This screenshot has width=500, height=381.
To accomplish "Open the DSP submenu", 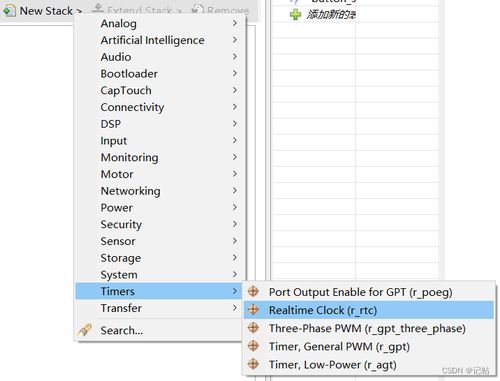I will 160,124.
